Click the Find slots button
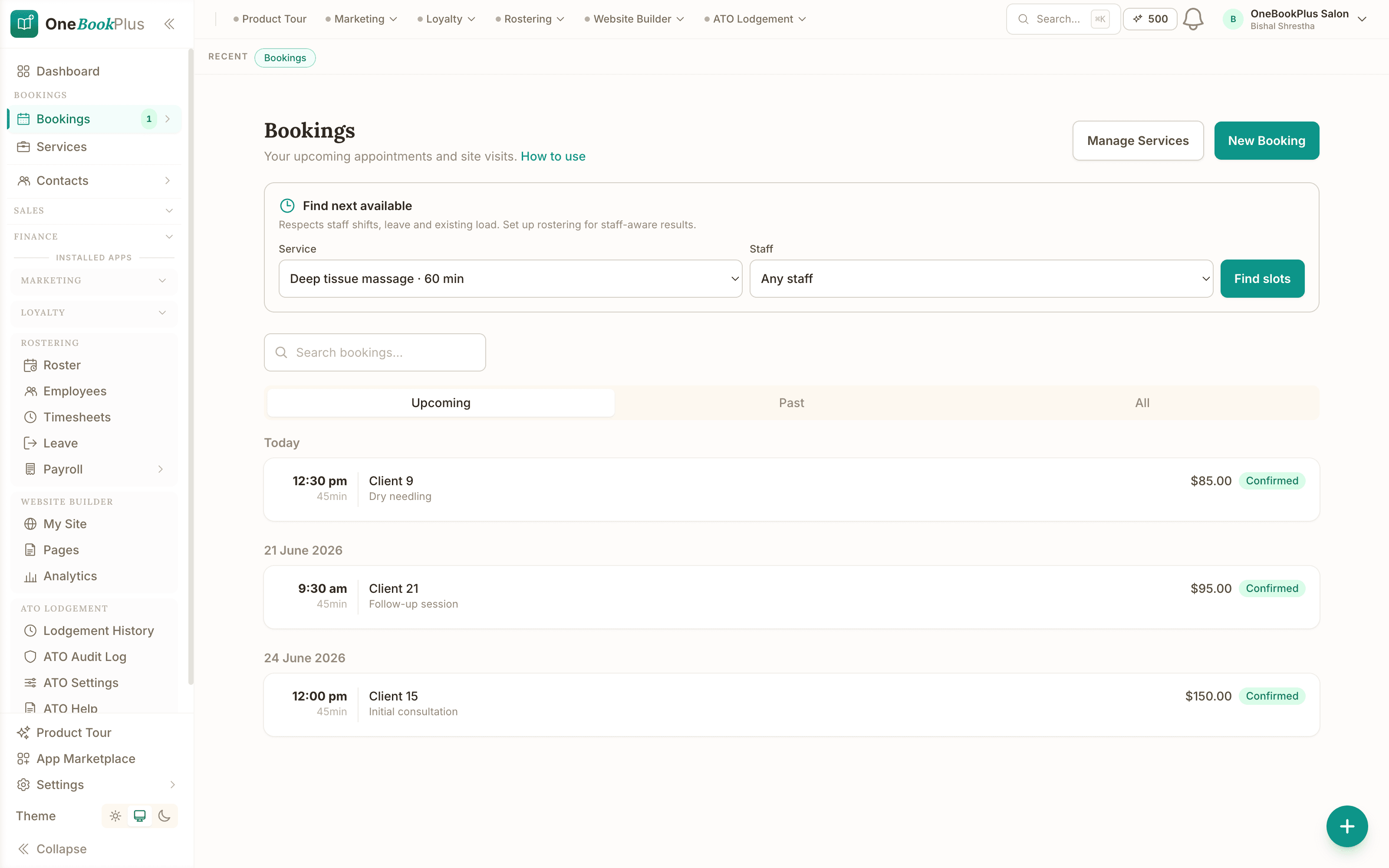1389x868 pixels. [1262, 279]
